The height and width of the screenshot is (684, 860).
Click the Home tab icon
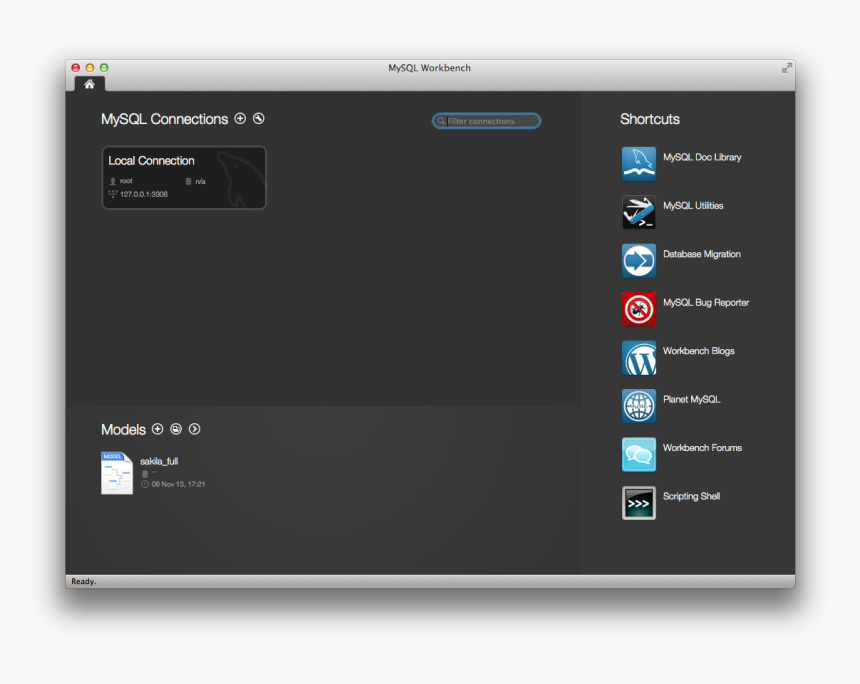[89, 84]
